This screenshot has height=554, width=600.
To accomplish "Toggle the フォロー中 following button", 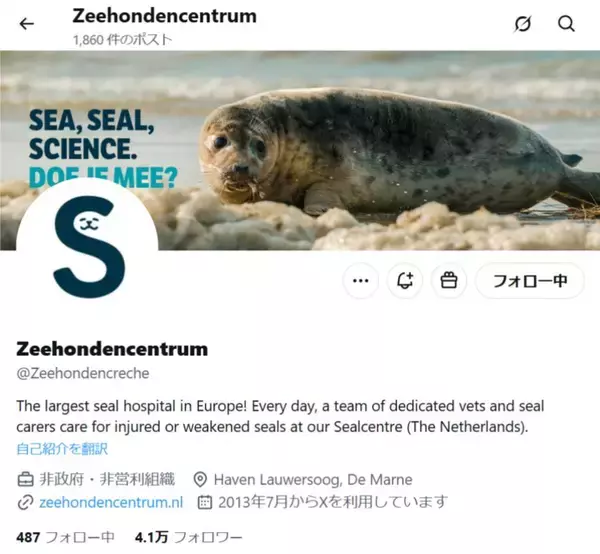I will point(530,281).
